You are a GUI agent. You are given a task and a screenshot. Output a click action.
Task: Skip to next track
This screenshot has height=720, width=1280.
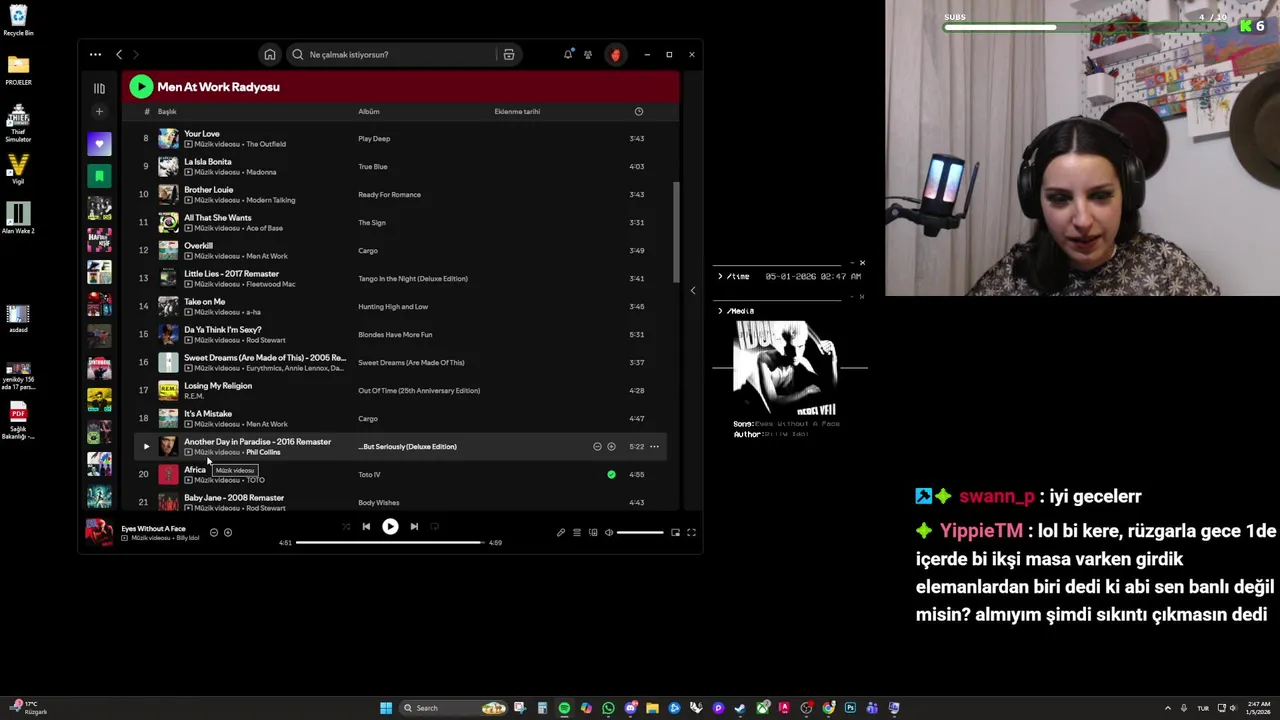414,526
